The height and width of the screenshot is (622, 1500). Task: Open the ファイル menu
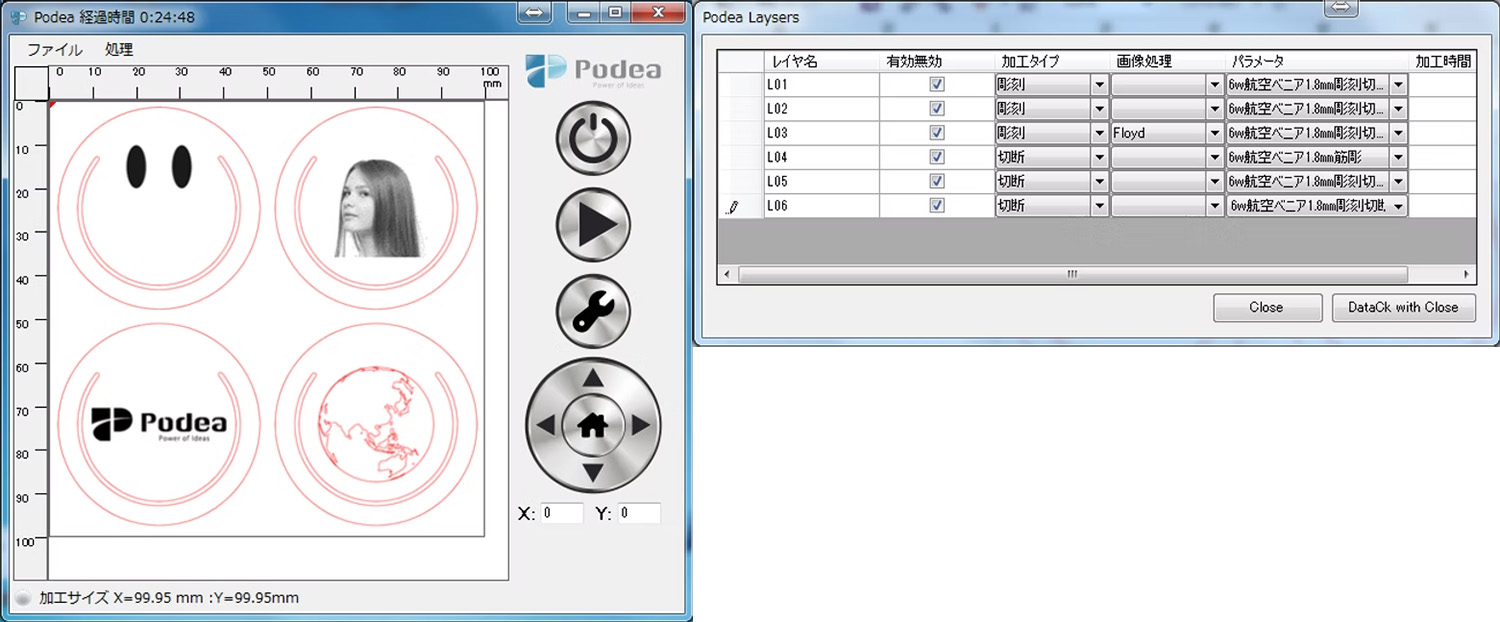pos(54,49)
